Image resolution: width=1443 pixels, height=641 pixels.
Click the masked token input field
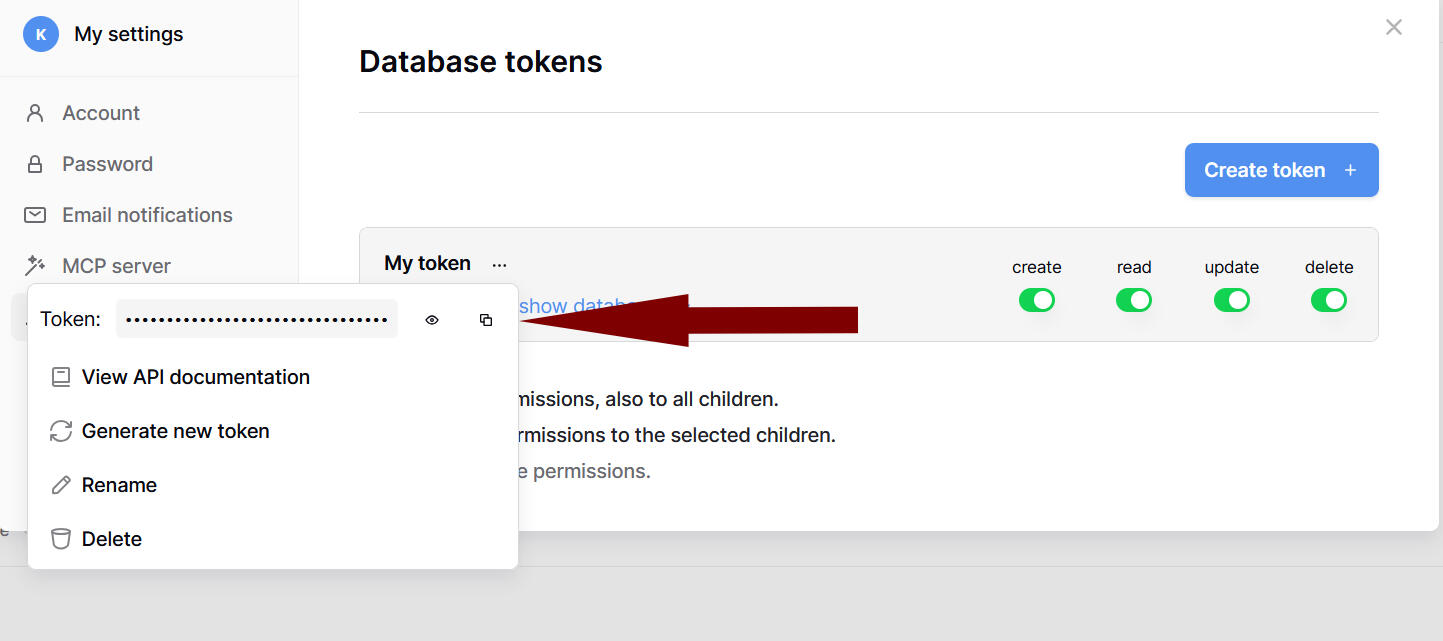pyautogui.click(x=257, y=319)
